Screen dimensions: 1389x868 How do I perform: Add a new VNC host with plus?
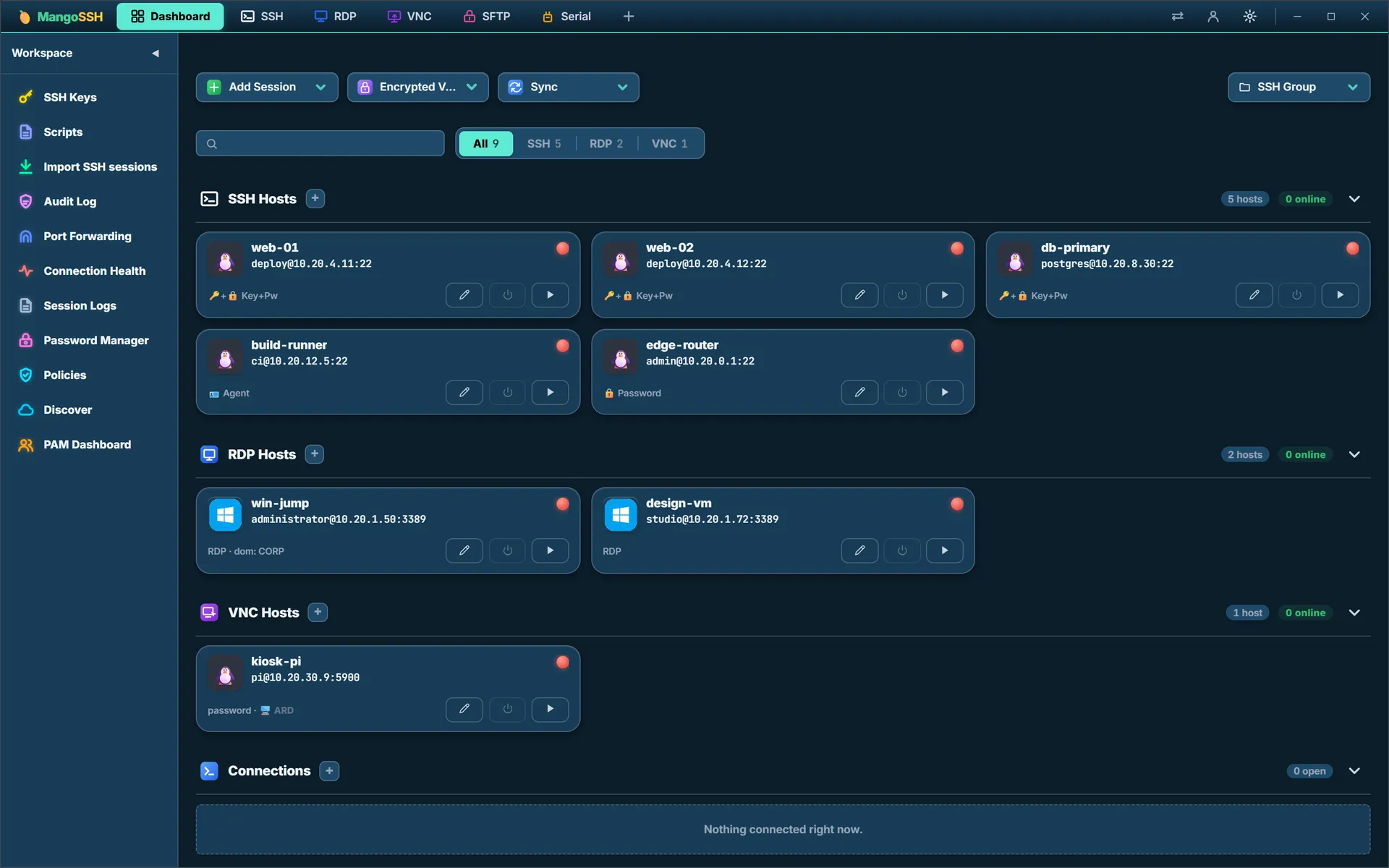point(318,612)
